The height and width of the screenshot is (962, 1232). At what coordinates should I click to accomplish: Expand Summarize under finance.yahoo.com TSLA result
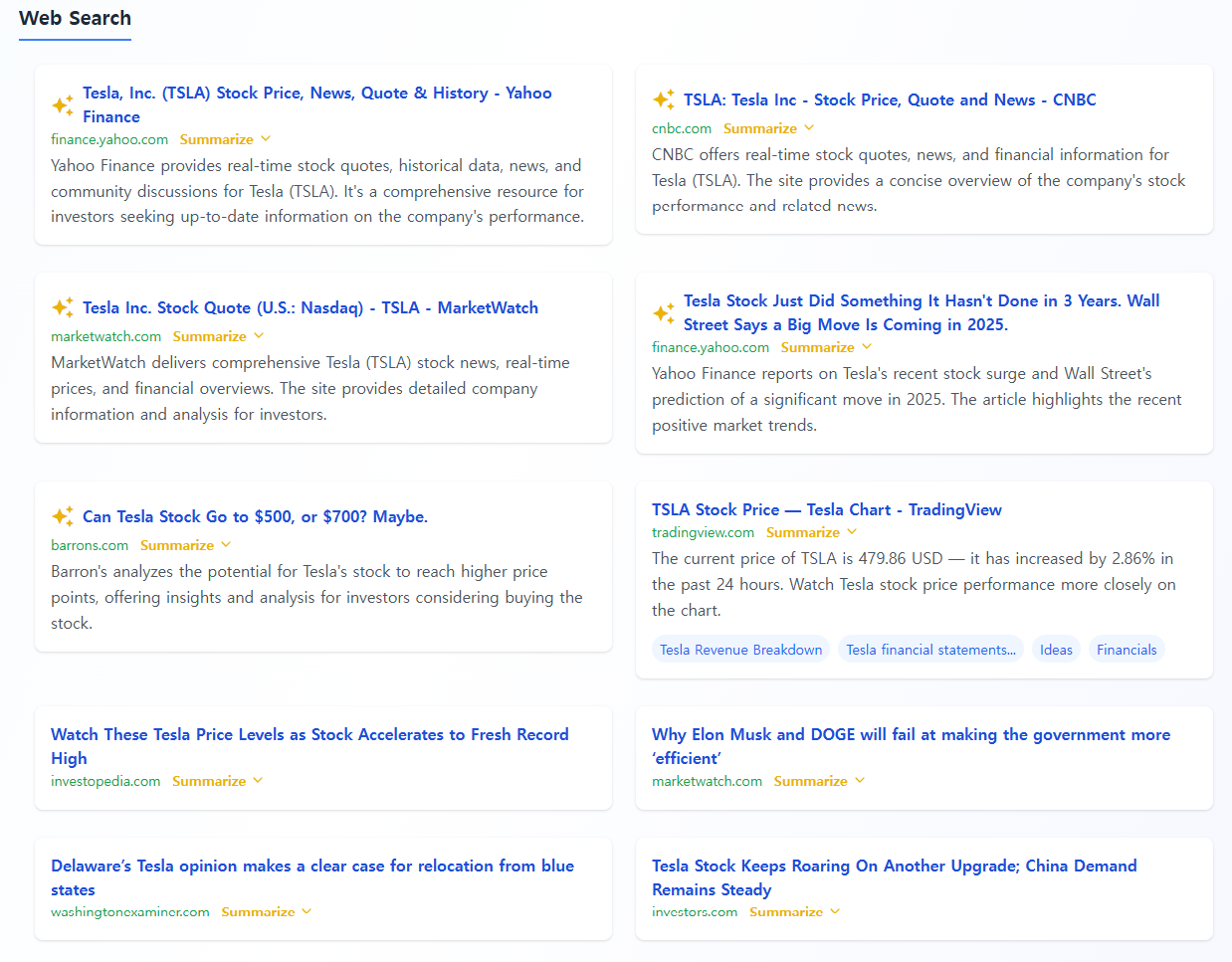tap(225, 139)
